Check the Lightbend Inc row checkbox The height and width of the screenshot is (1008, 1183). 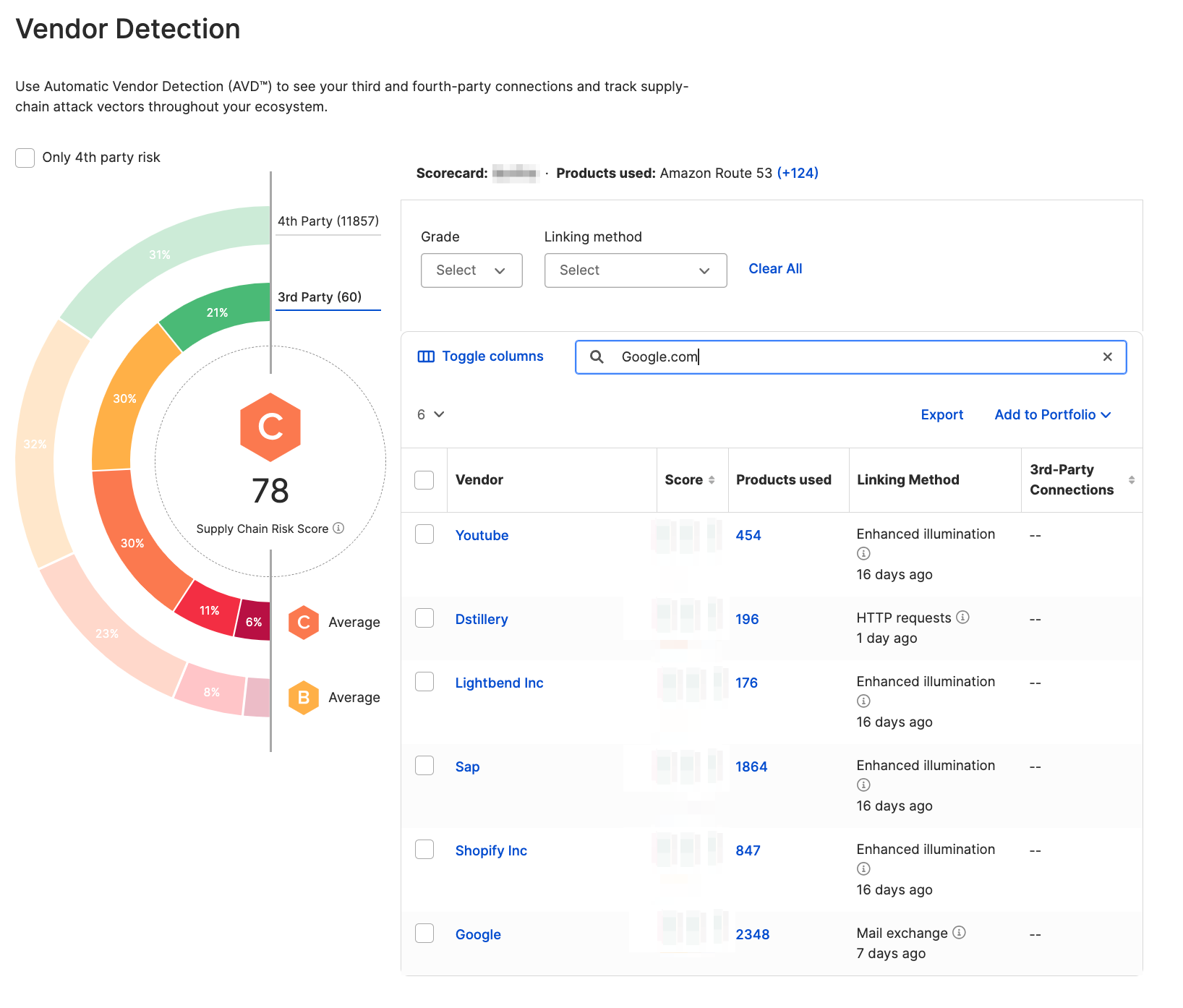424,682
